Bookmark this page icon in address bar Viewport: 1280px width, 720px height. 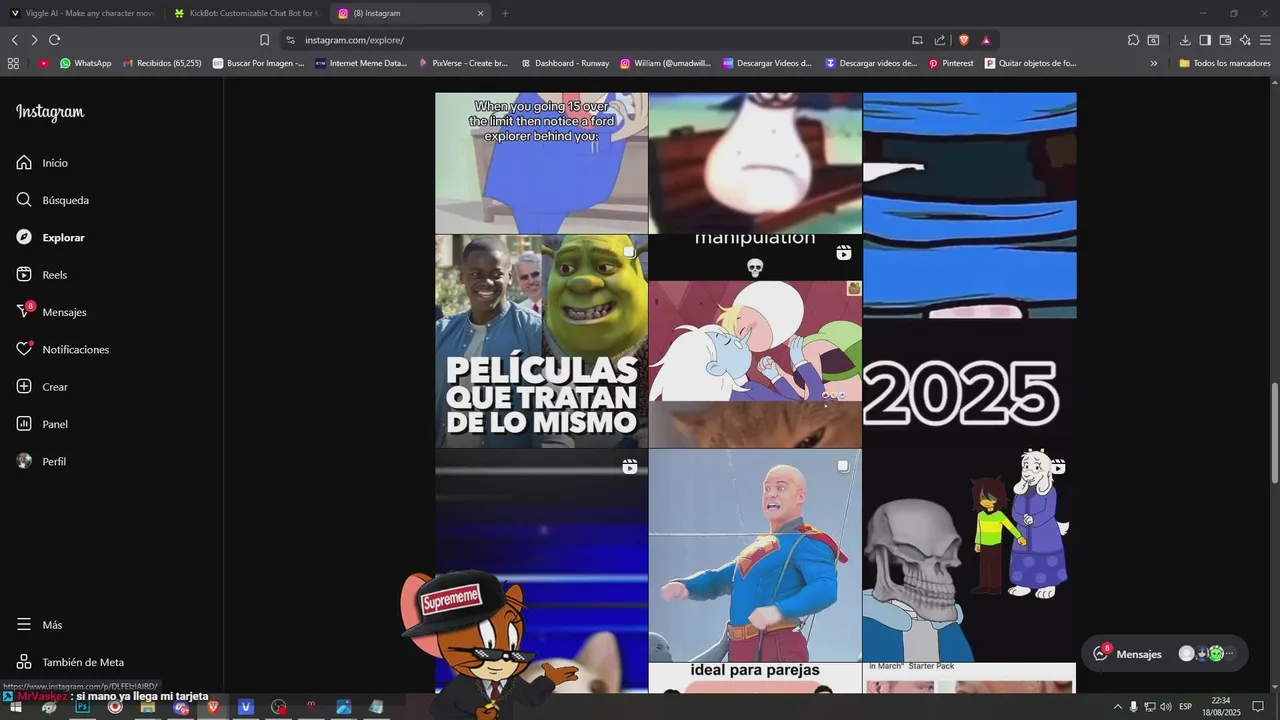(x=264, y=40)
